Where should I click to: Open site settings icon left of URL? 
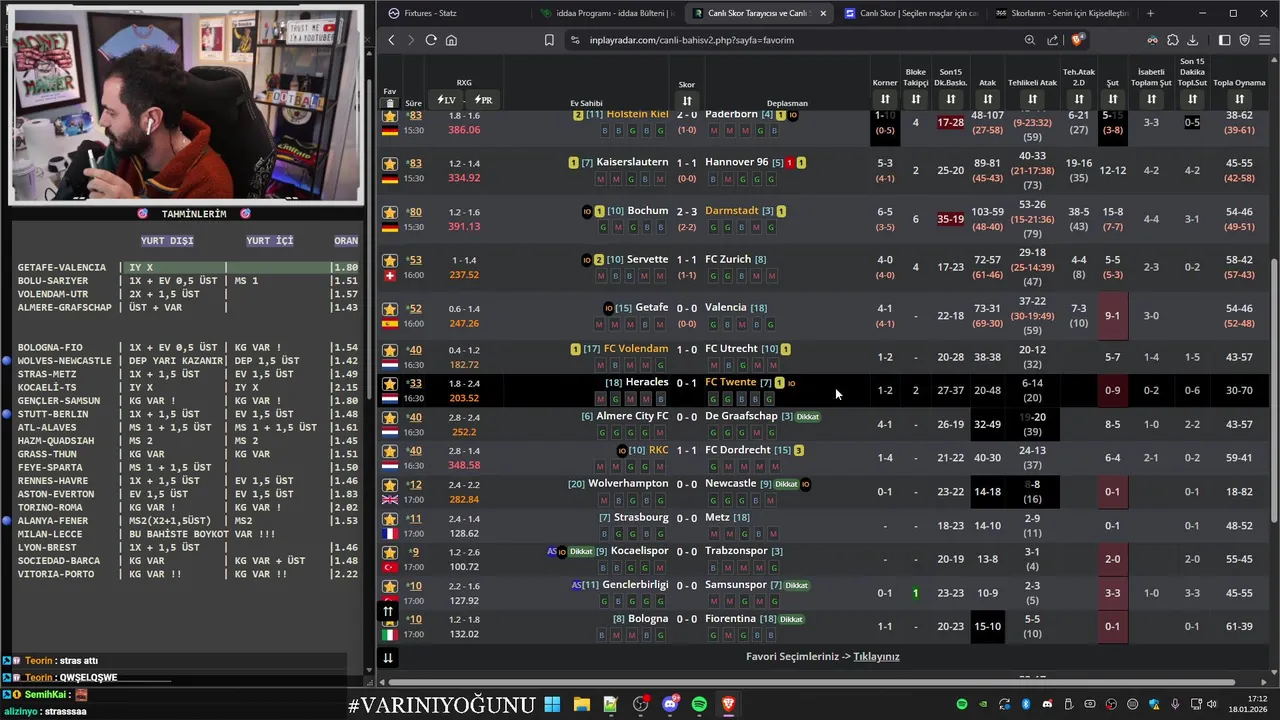[574, 40]
